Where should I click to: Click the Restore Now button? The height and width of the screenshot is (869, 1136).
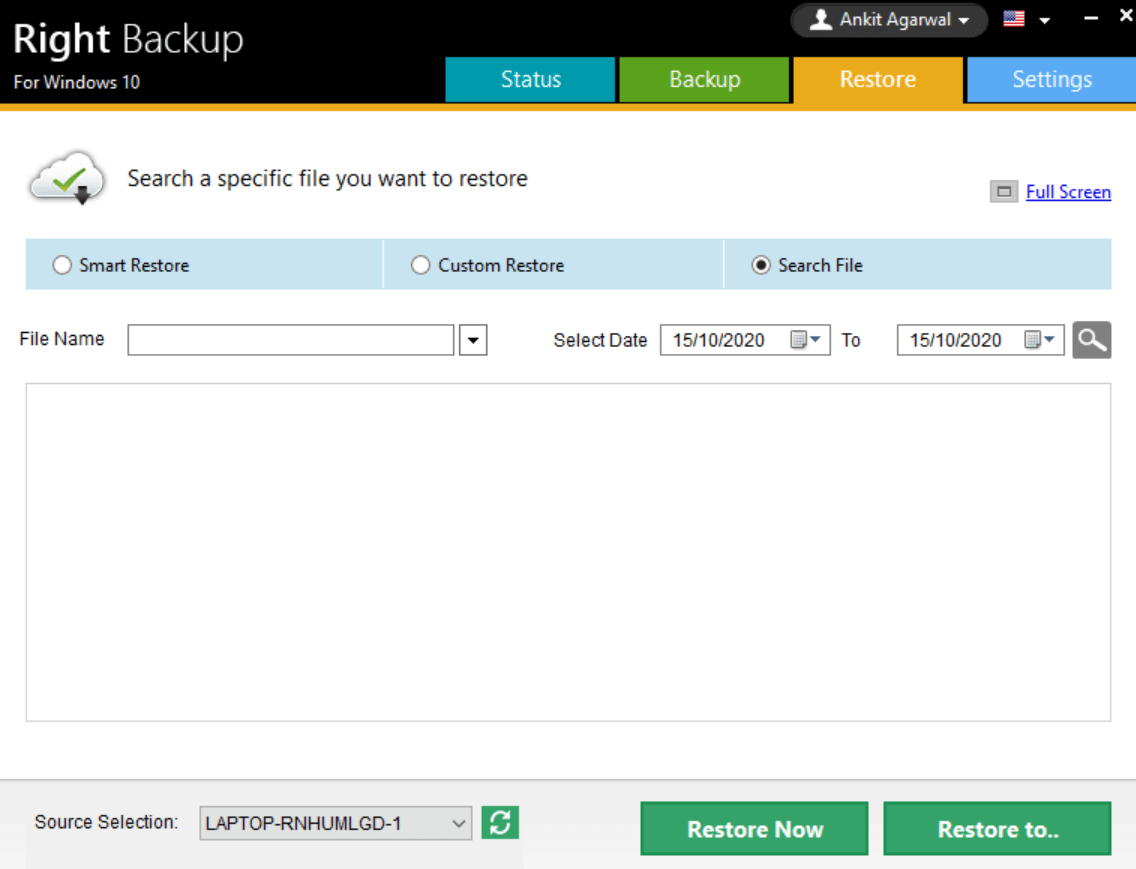tap(754, 828)
